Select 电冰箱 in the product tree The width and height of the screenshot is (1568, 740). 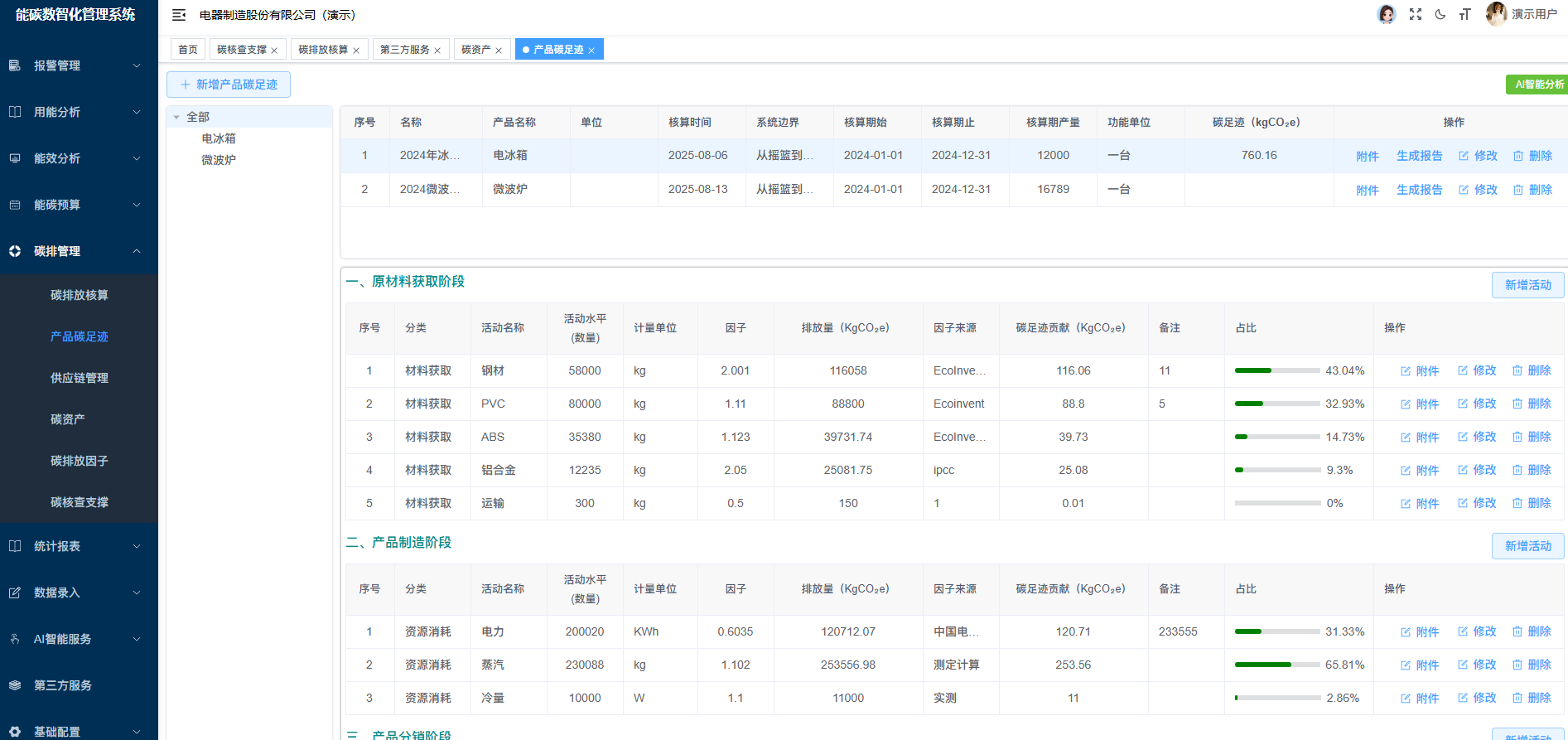click(219, 138)
